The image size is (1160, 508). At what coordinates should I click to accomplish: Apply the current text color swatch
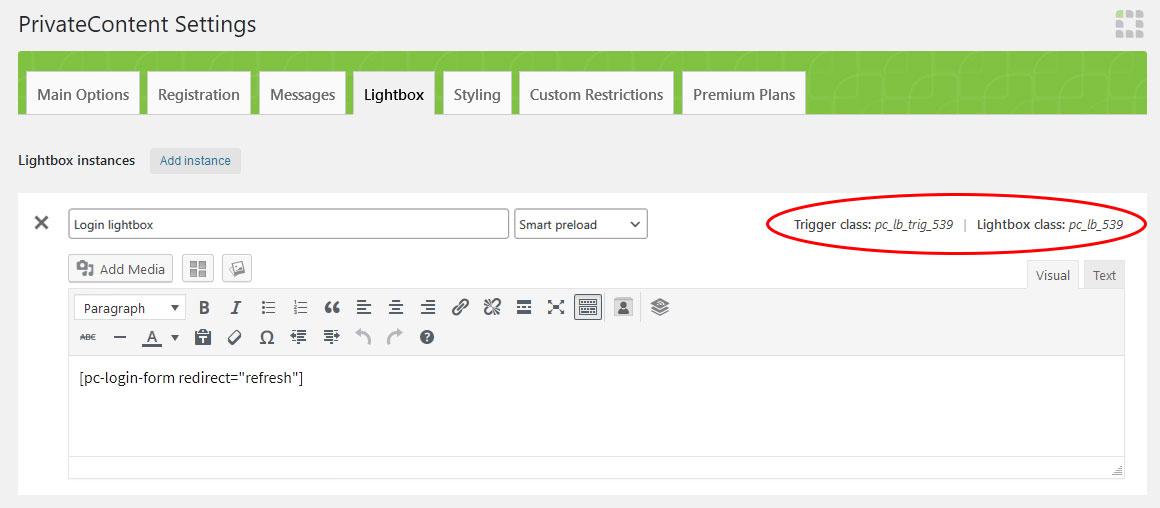pyautogui.click(x=152, y=338)
